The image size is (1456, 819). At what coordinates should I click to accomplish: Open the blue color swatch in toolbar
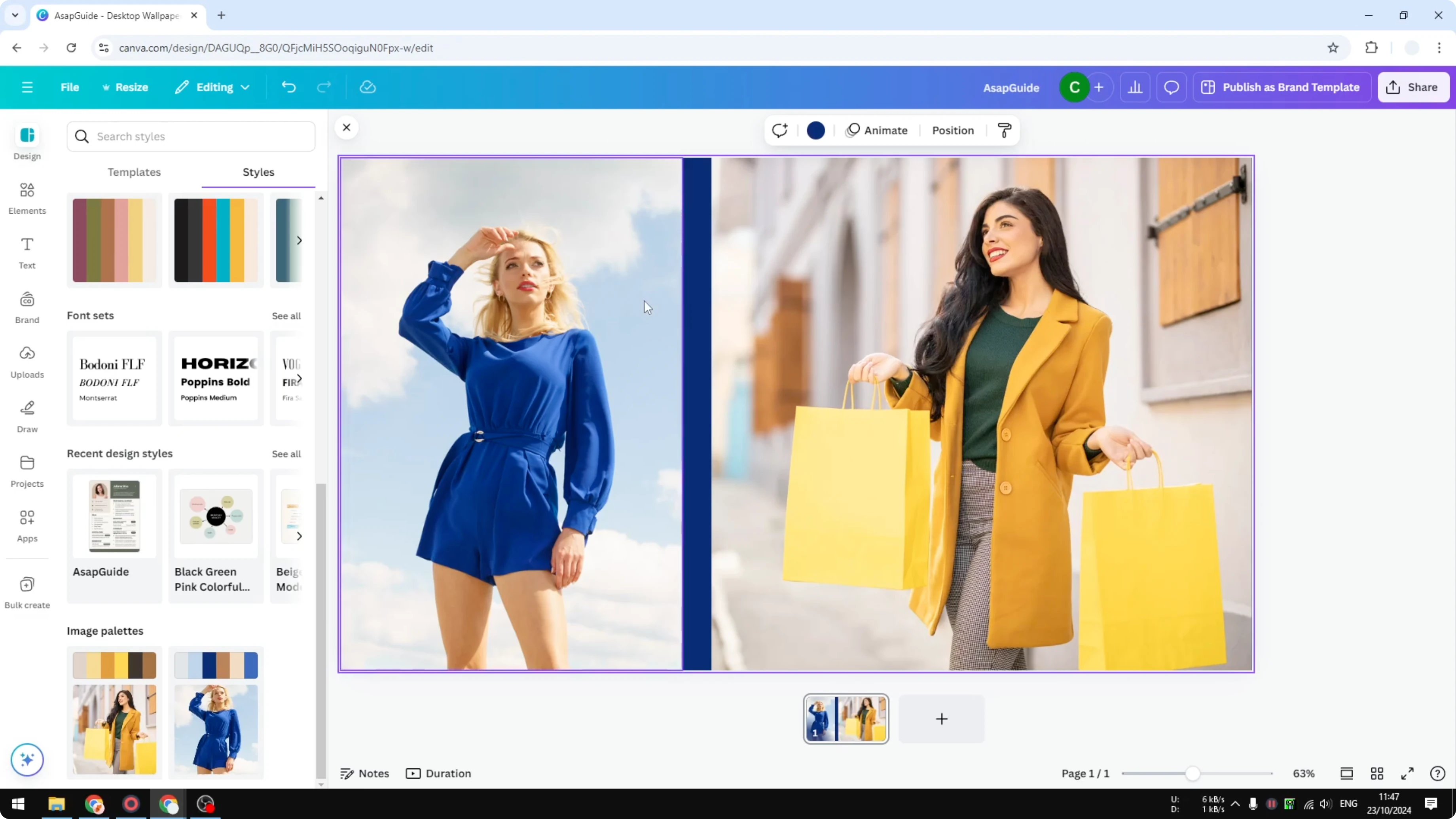click(815, 130)
